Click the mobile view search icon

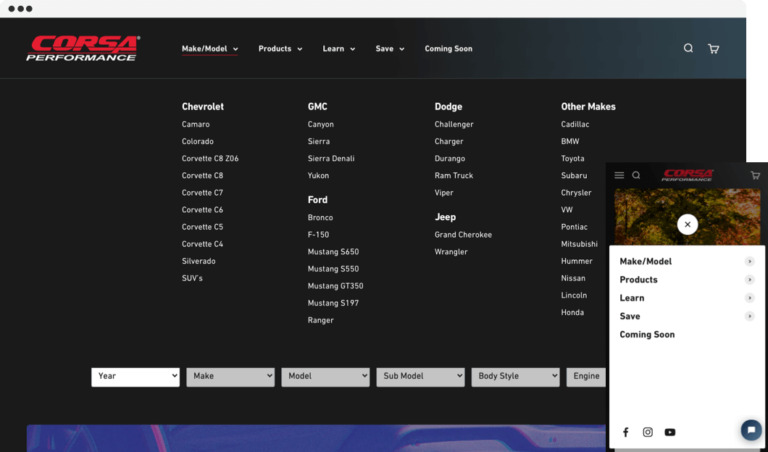[x=636, y=175]
